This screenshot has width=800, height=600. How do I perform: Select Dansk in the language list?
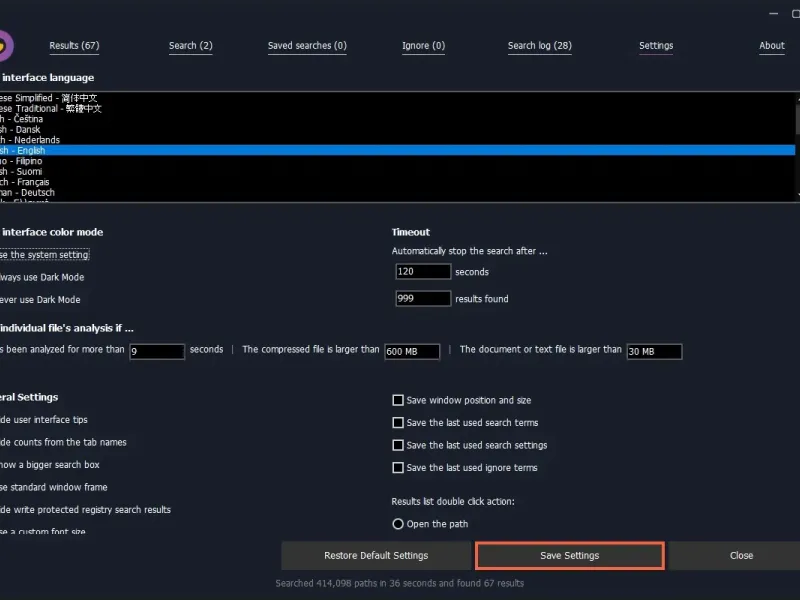[397, 130]
